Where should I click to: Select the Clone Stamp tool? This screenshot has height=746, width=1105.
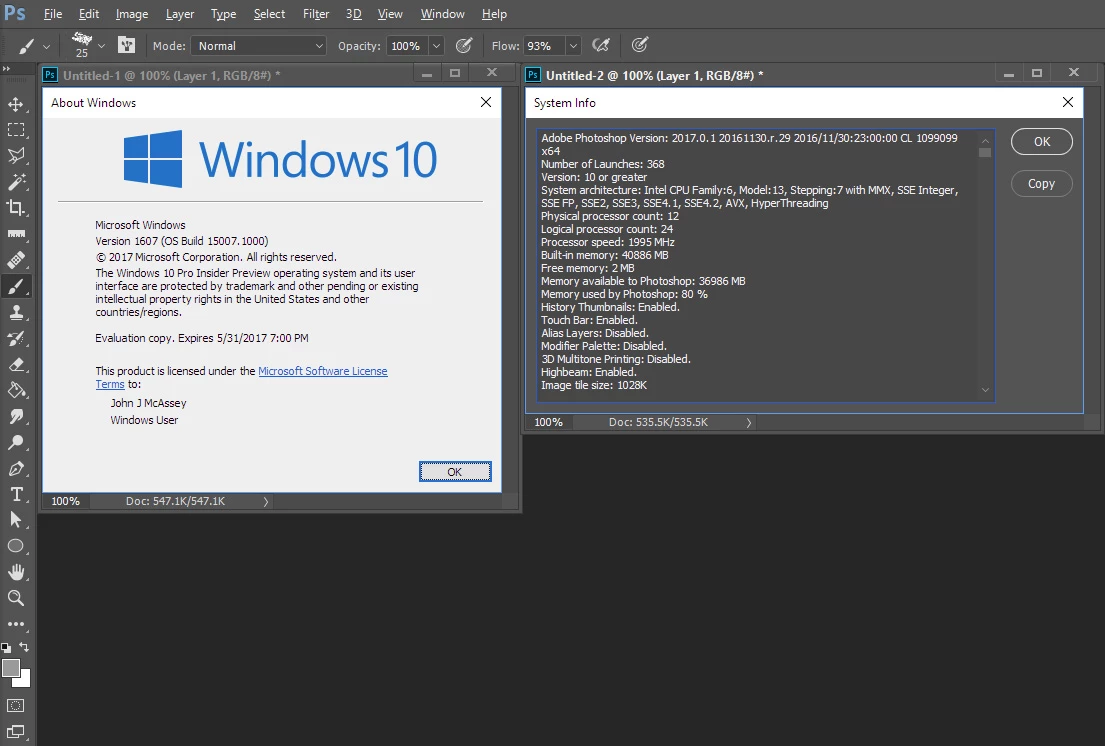click(16, 312)
